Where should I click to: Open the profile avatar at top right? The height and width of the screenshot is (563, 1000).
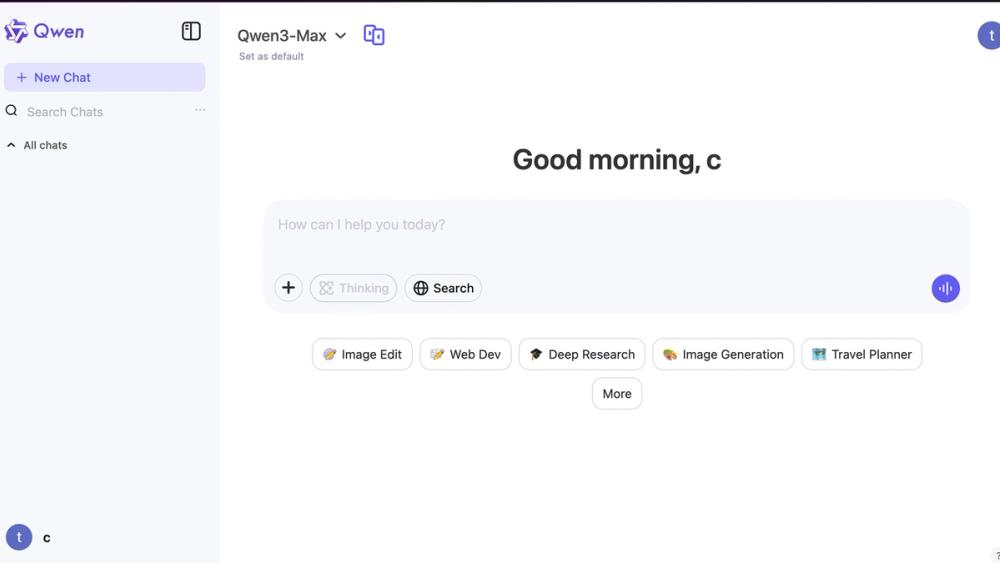(990, 36)
